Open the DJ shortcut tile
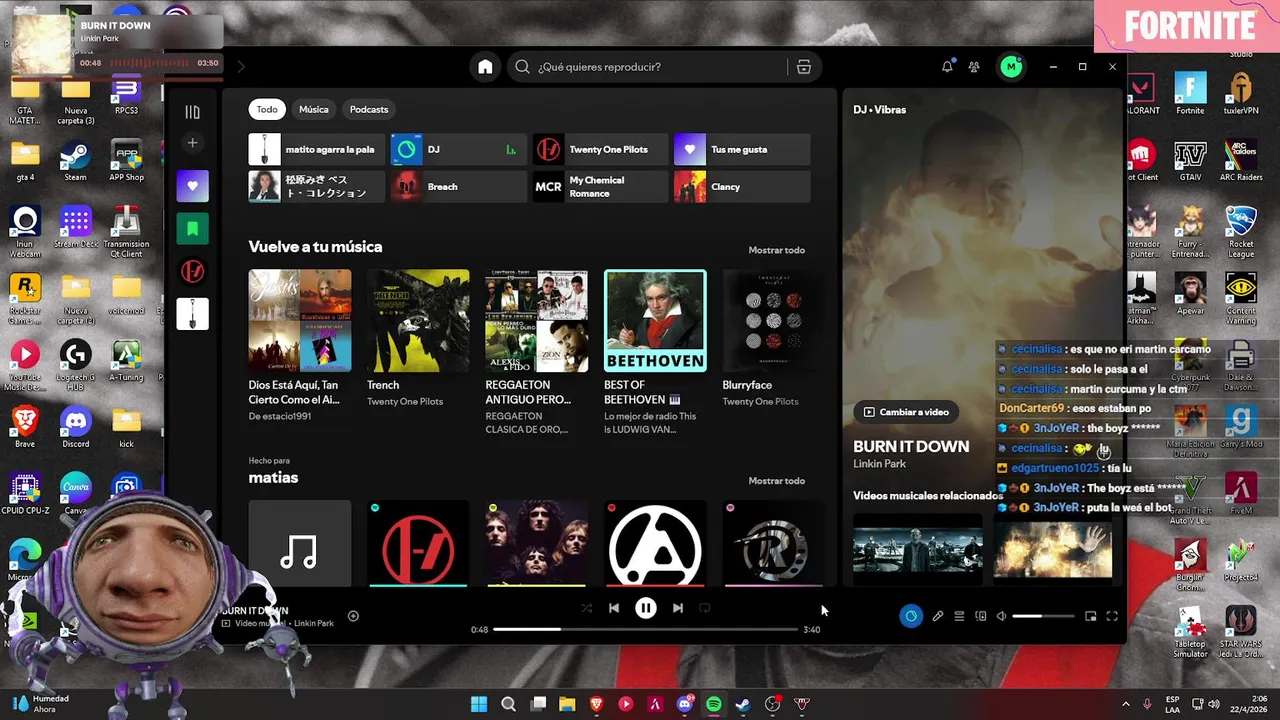Screen dimensions: 1280x720 tap(459, 150)
